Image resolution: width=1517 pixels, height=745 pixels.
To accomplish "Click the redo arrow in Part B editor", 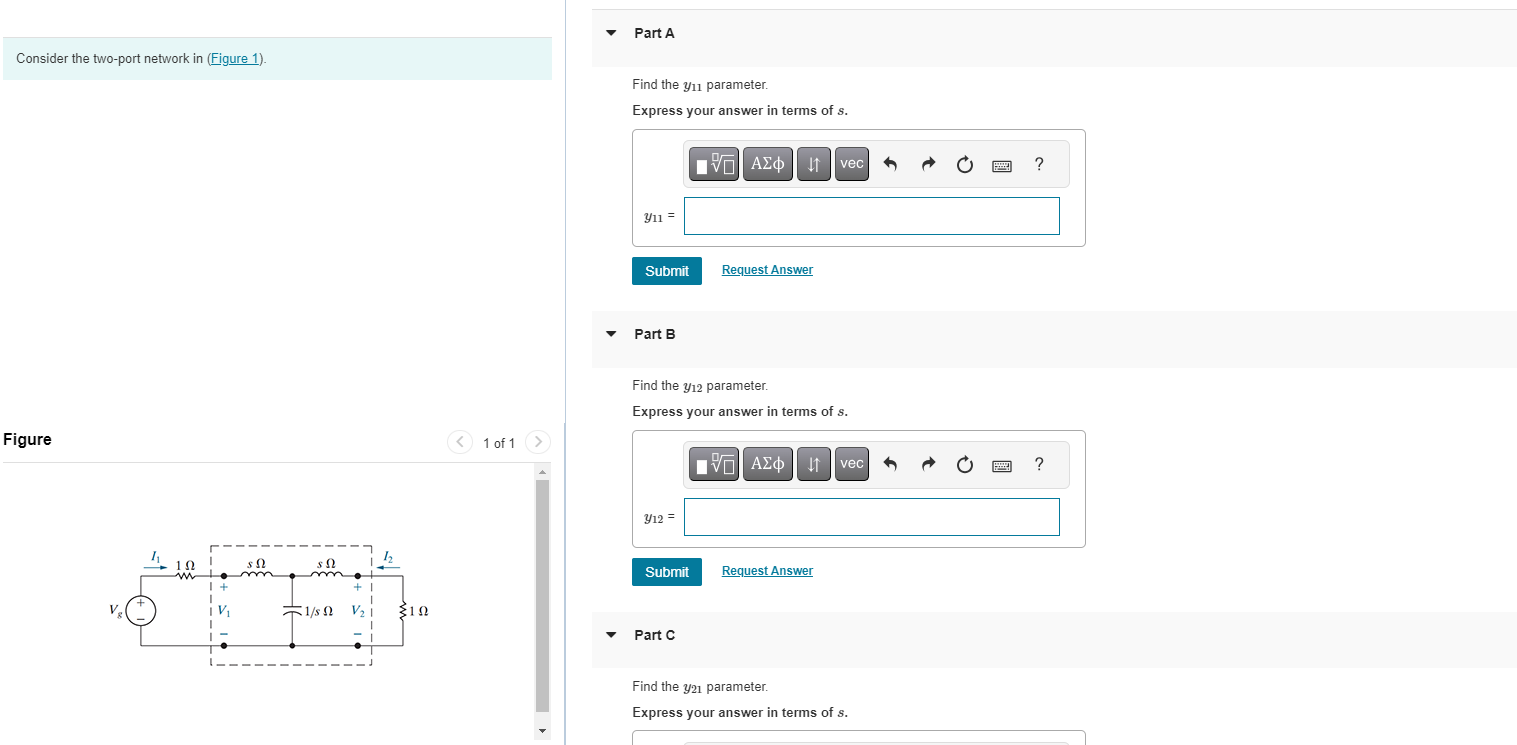I will point(928,463).
